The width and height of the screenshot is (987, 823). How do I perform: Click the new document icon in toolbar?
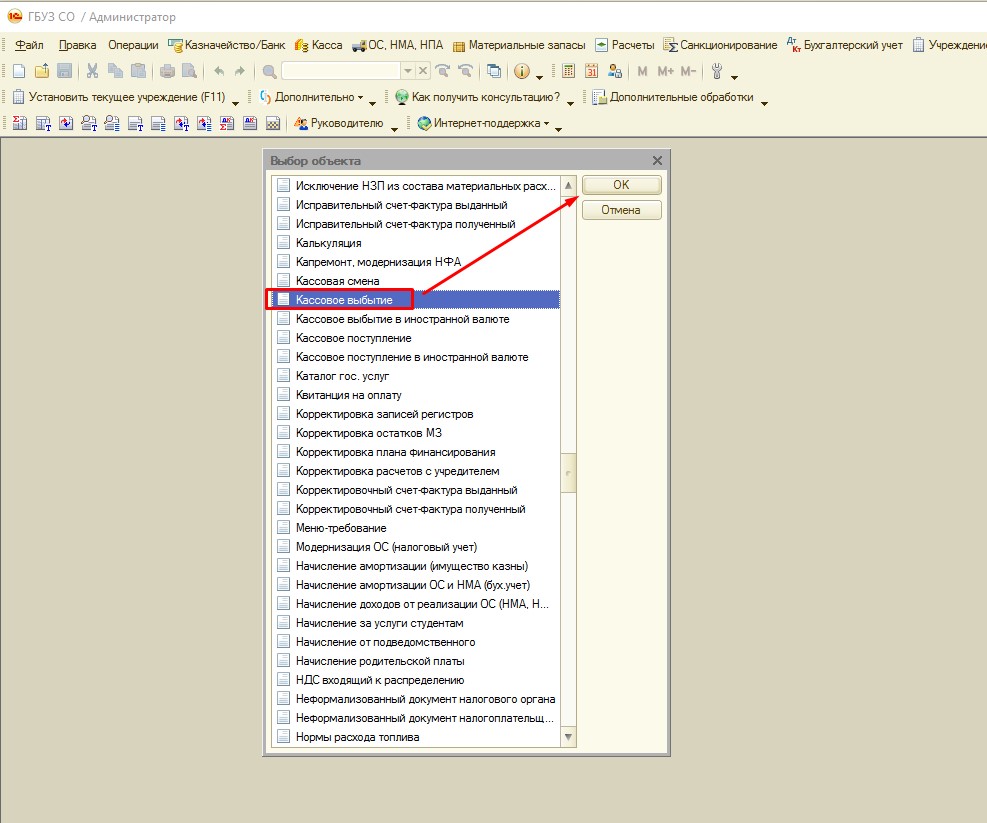click(18, 71)
